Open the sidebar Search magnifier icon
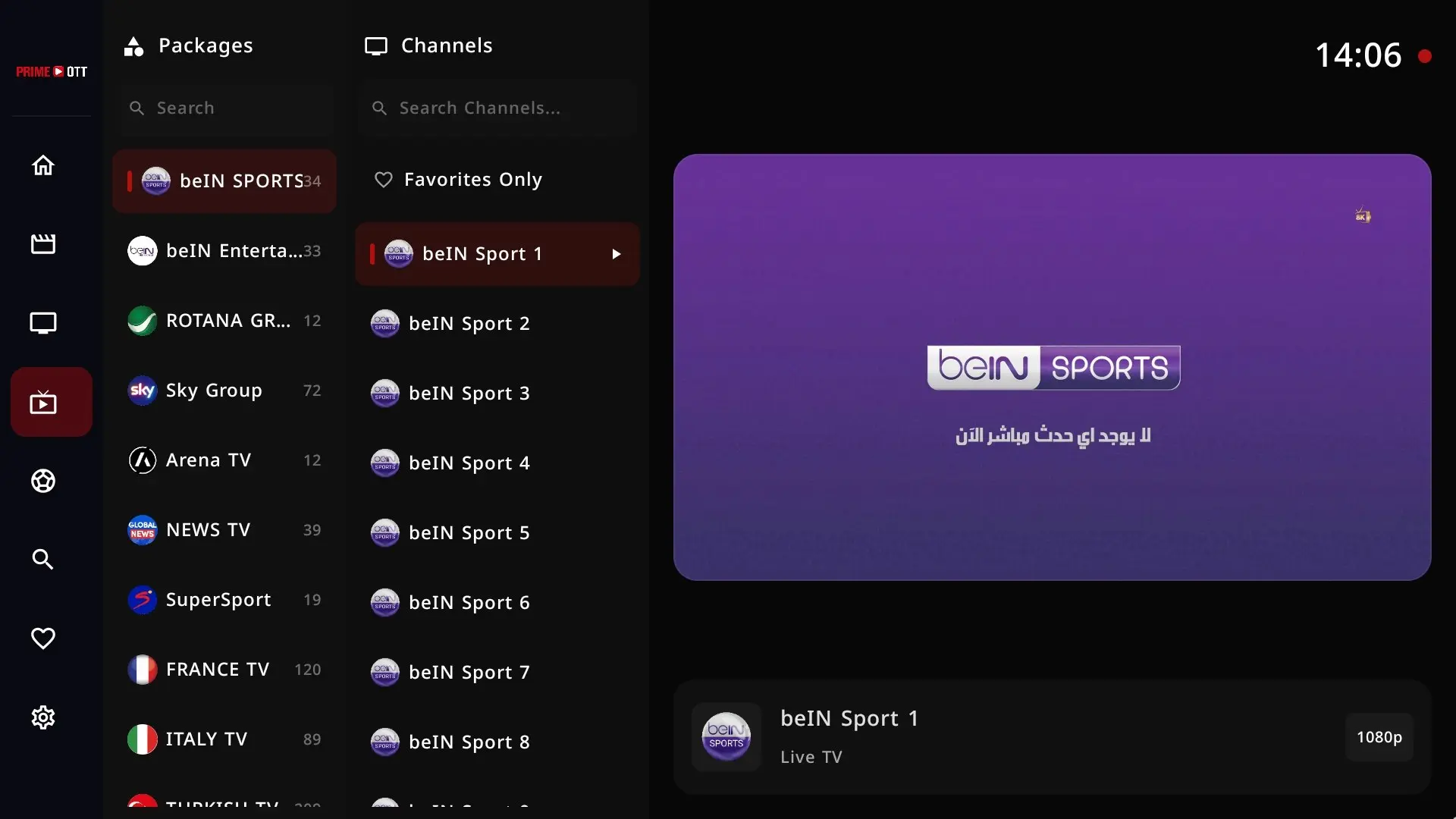The image size is (1456, 819). (43, 560)
